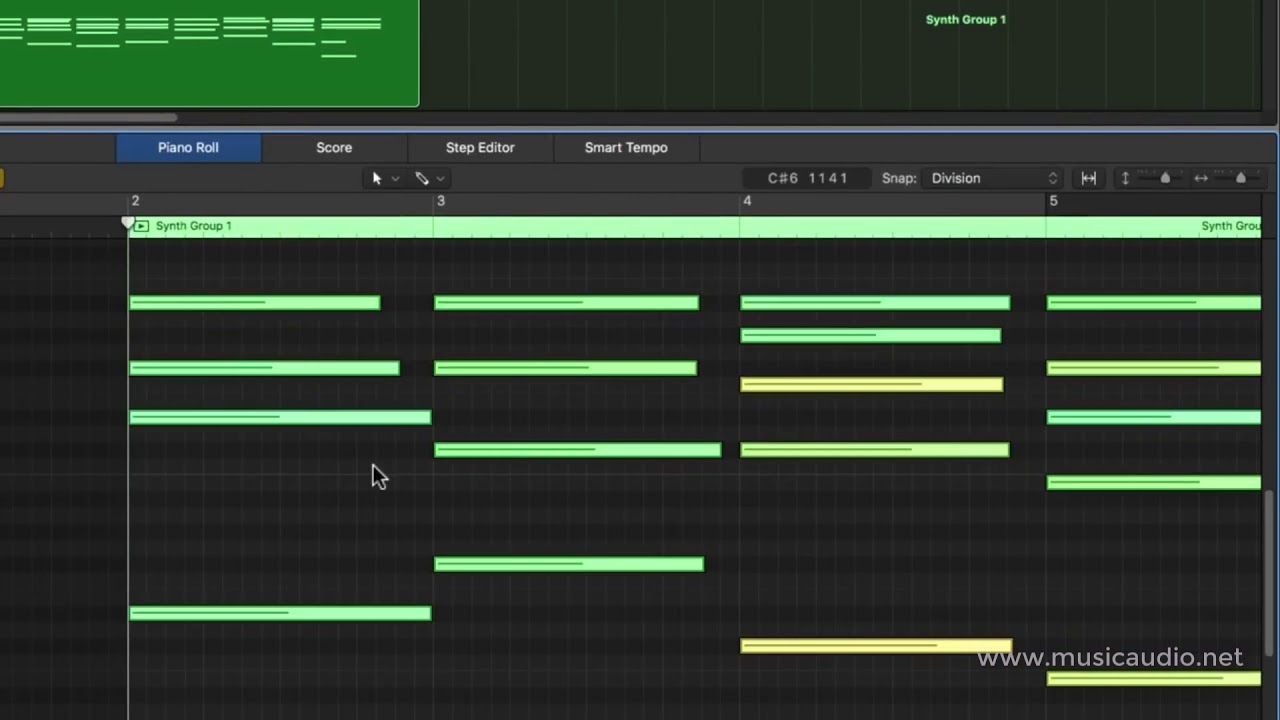Screen dimensions: 1280x720
Task: Select the lowest yellow note in bar 5
Action: click(x=1154, y=679)
